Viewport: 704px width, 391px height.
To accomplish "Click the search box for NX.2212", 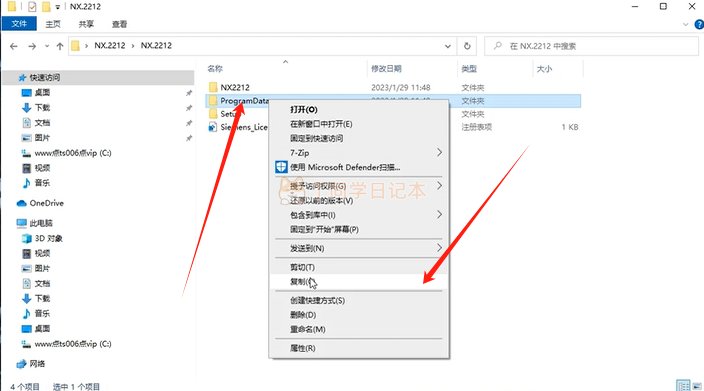I will 591,46.
